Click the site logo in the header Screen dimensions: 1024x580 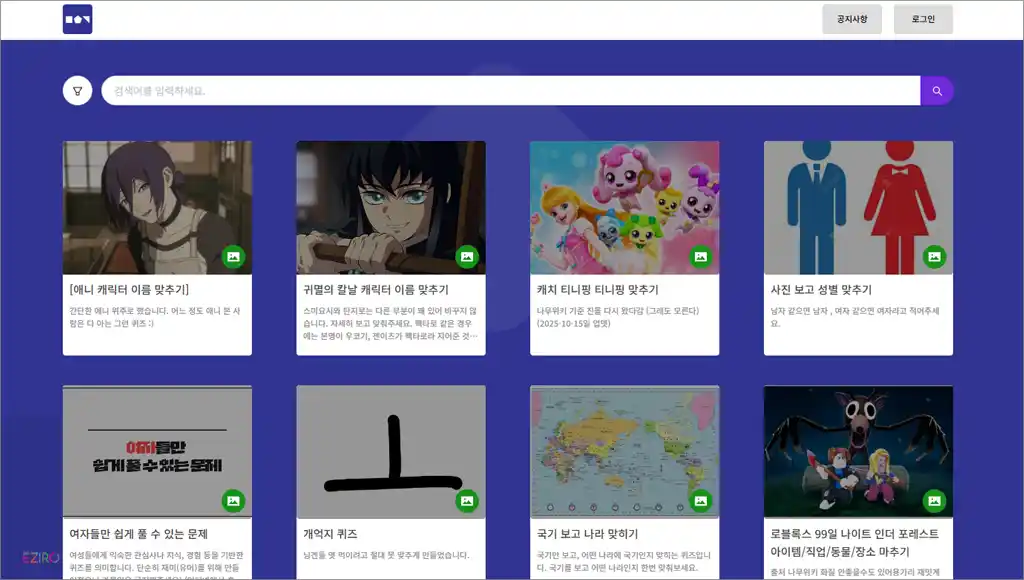[x=77, y=19]
